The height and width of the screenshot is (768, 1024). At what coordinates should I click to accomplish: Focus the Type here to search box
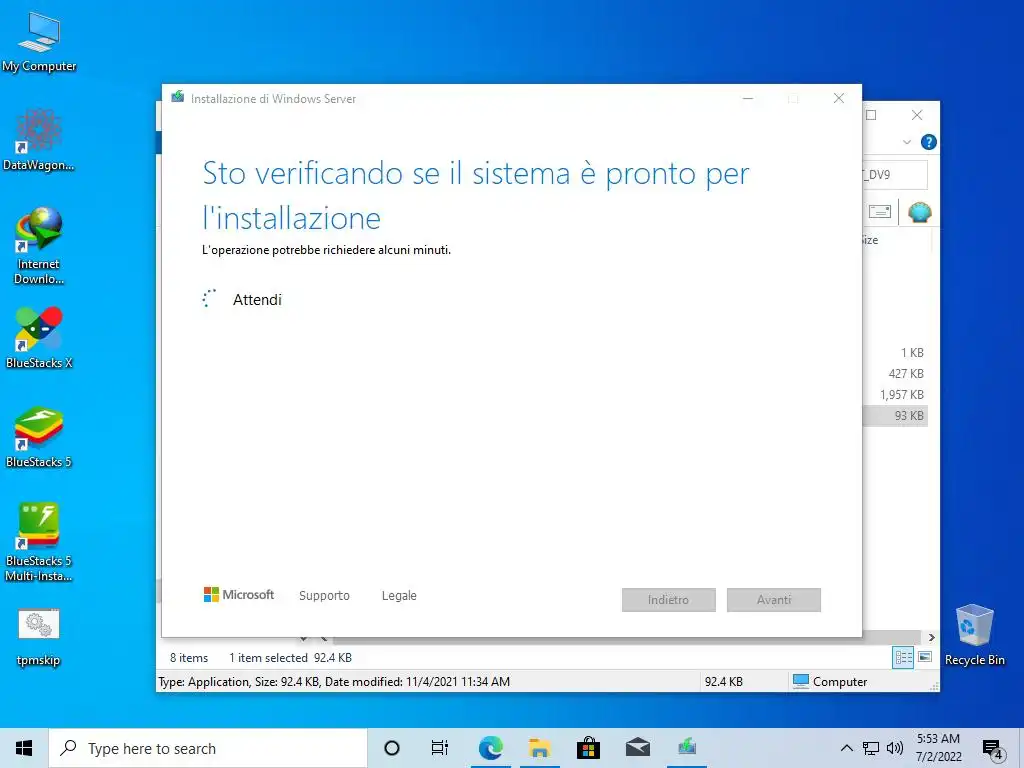point(208,748)
